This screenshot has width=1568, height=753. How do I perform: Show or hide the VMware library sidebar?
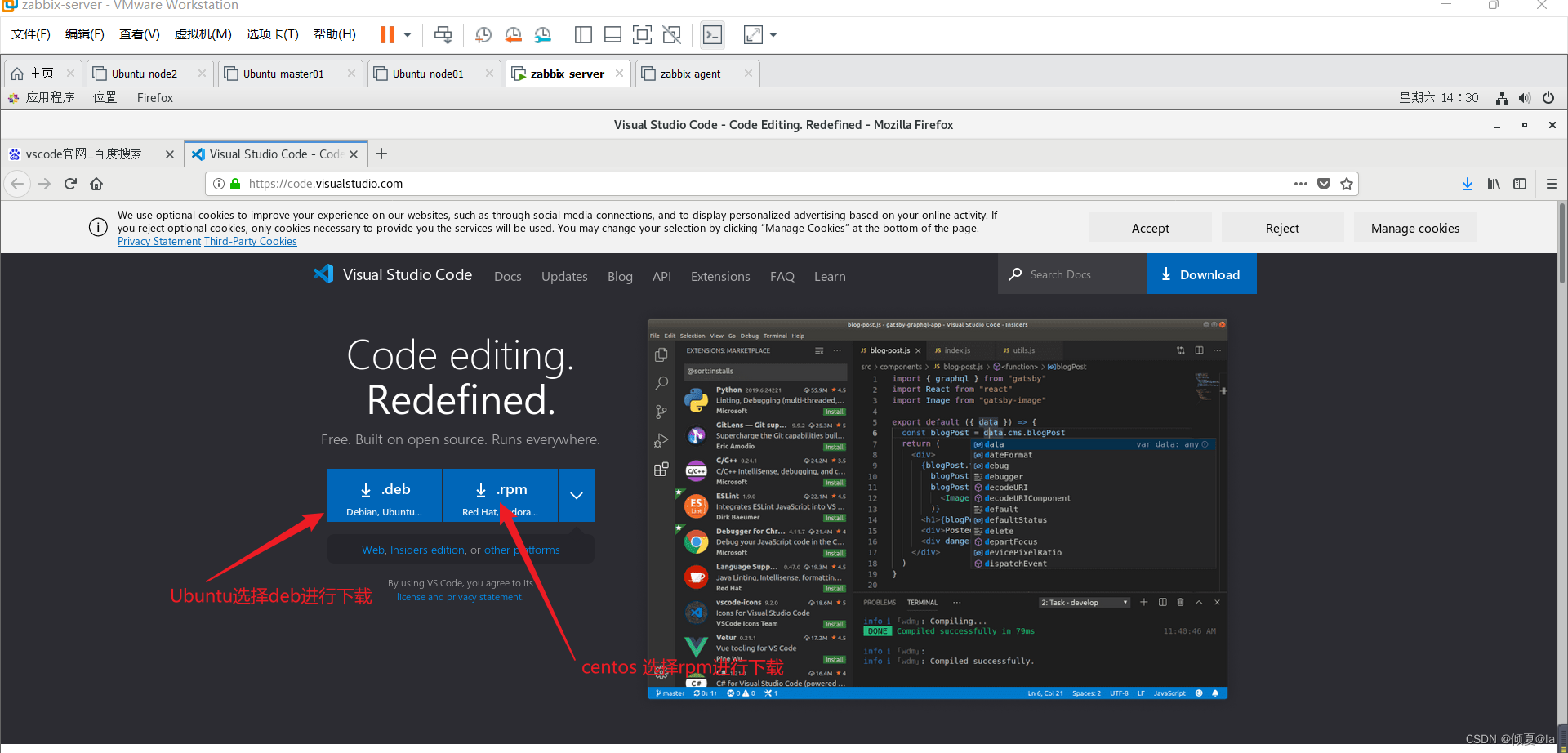tap(583, 34)
